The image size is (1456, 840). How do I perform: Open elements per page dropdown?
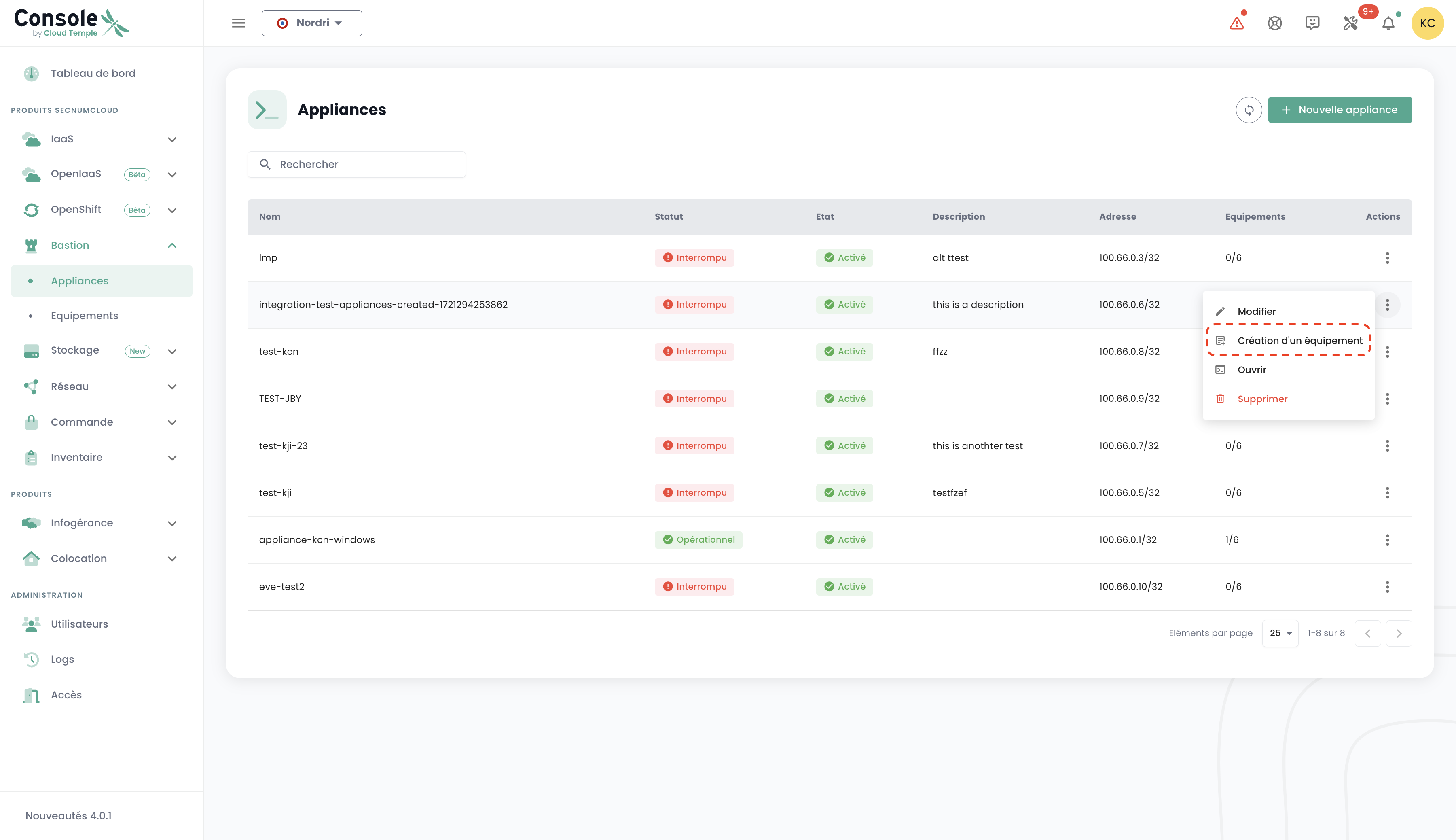(x=1280, y=633)
